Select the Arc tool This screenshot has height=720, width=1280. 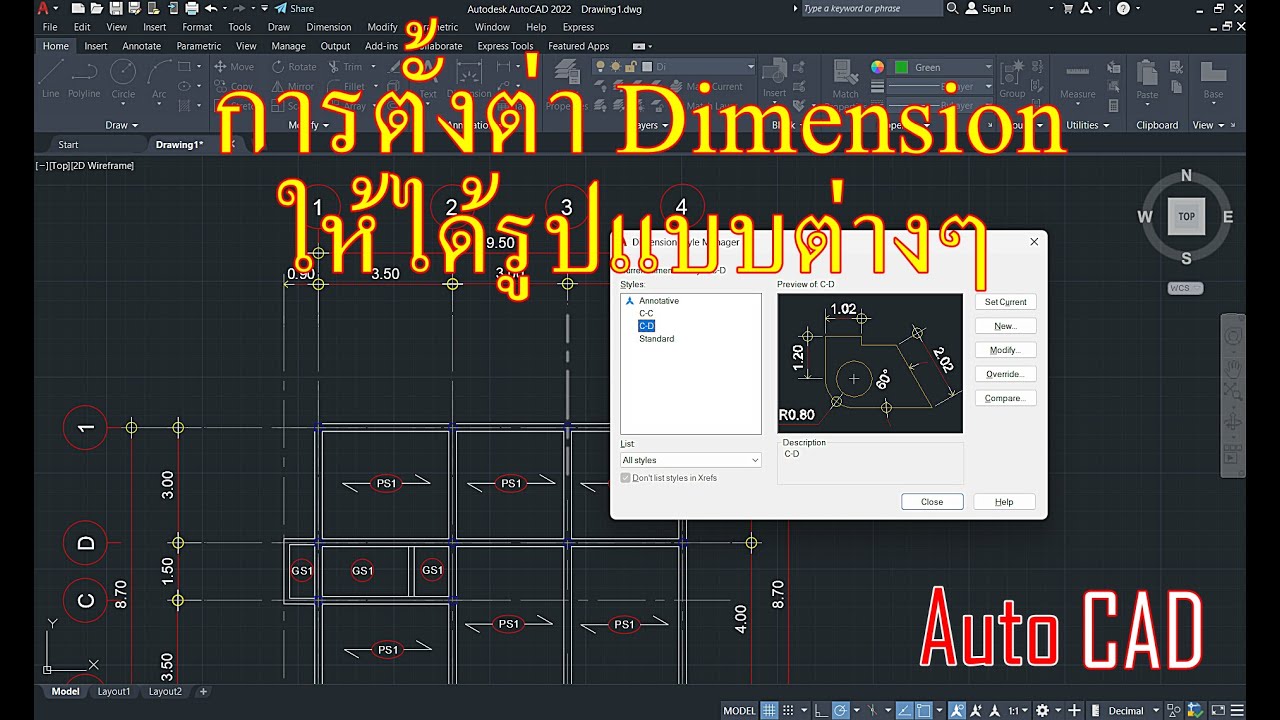(159, 80)
